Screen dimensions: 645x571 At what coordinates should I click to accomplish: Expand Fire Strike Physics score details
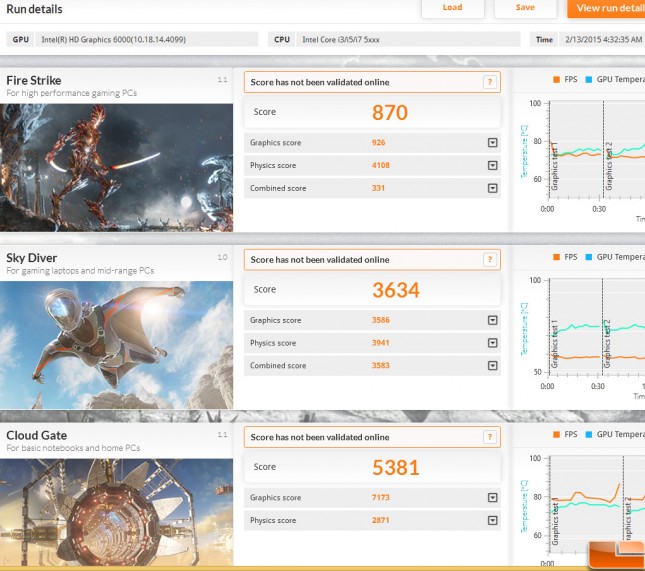pyautogui.click(x=492, y=165)
